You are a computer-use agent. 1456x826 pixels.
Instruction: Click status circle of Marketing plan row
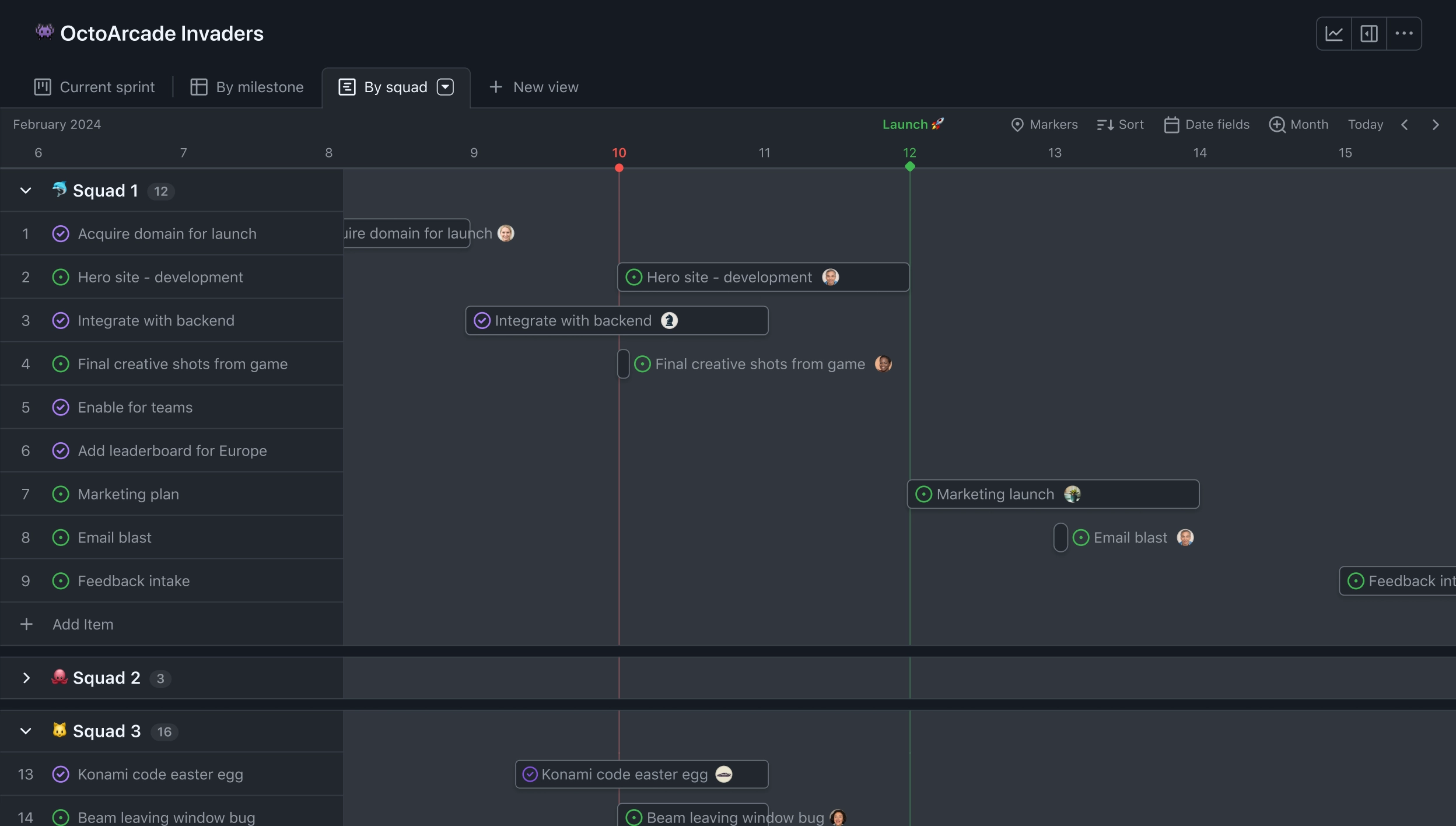coord(61,495)
